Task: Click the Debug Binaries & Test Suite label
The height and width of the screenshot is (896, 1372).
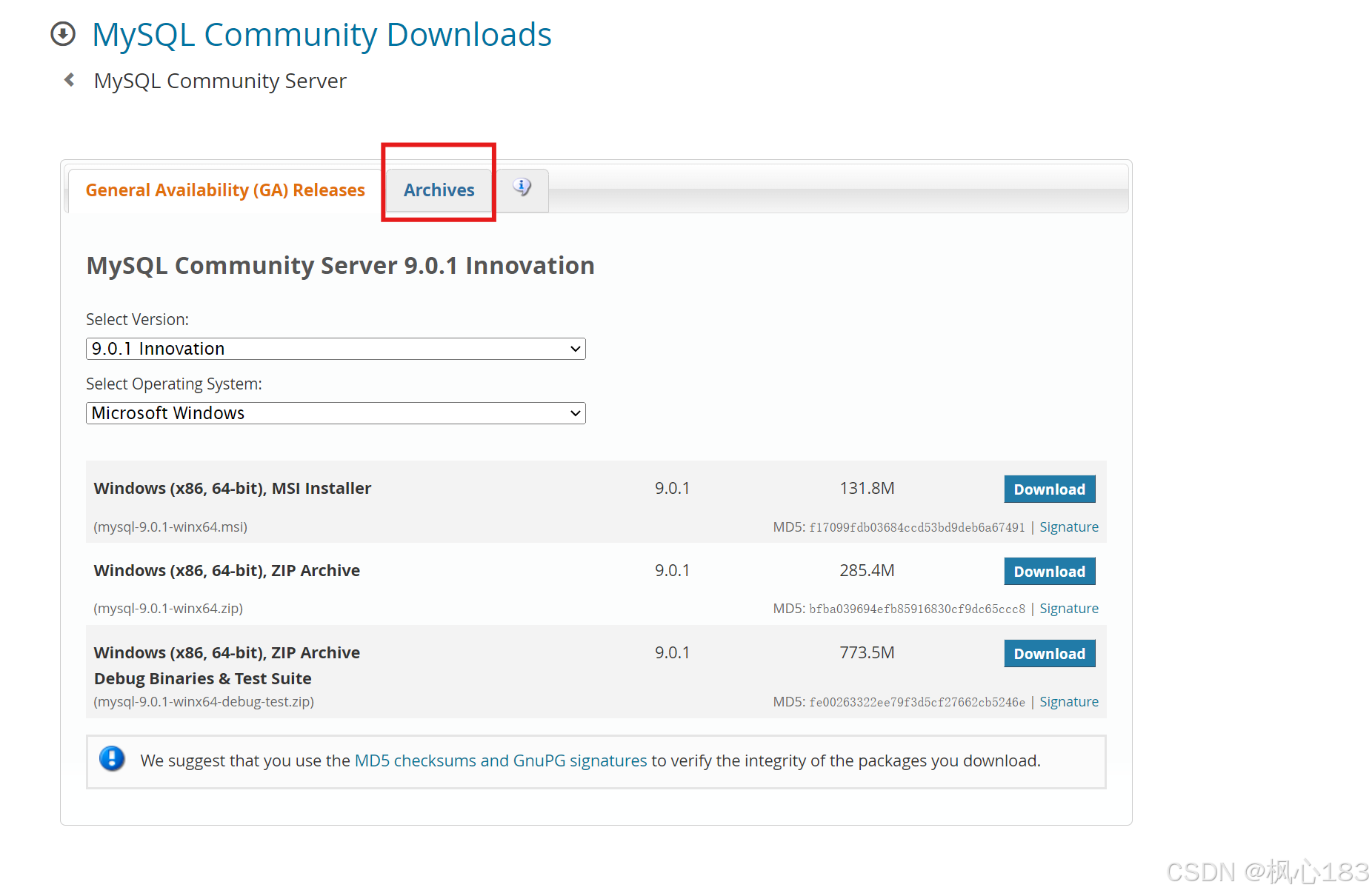Action: [203, 678]
